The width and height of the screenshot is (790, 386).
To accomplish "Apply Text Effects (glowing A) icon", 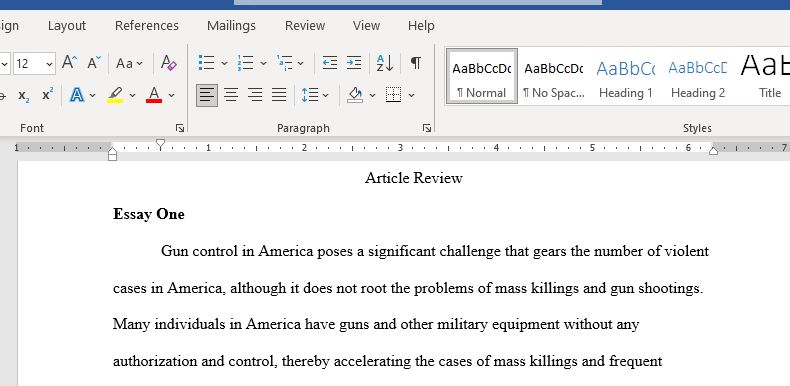I will [x=77, y=95].
